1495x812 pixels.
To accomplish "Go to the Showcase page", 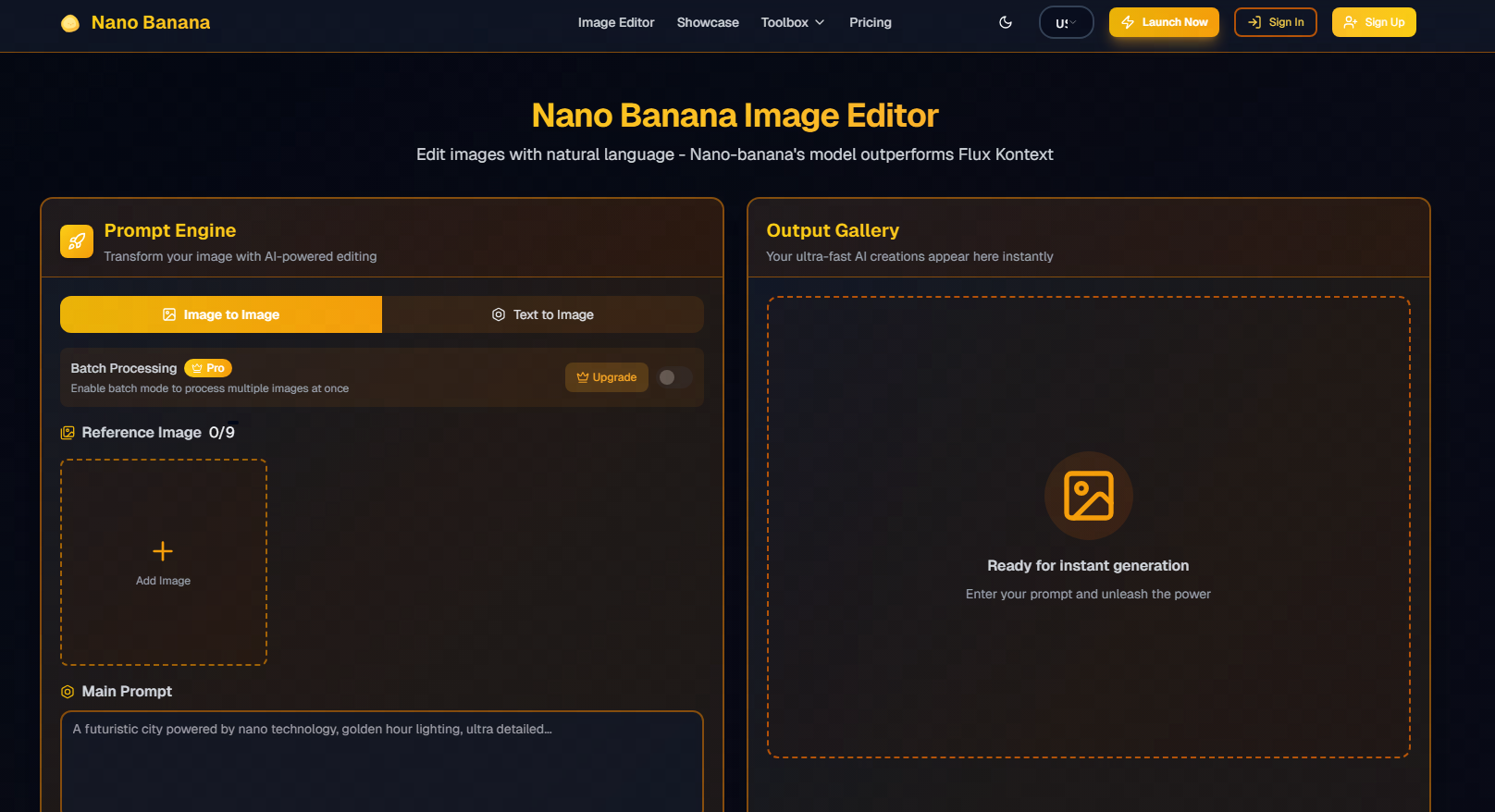I will tap(708, 22).
